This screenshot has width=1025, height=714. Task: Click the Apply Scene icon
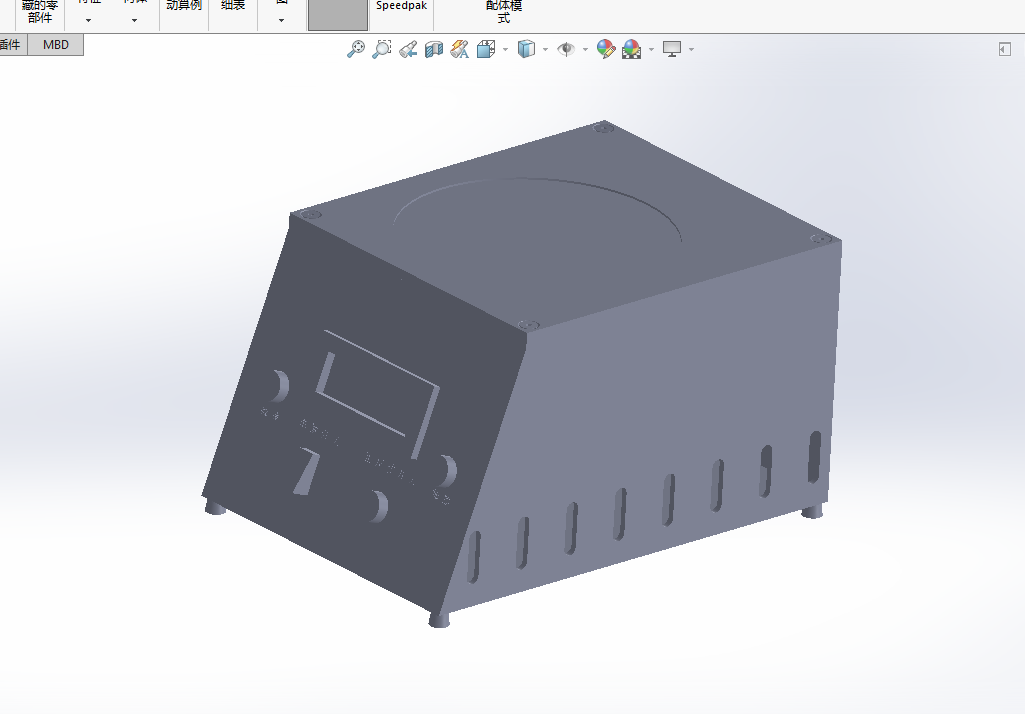[631, 49]
